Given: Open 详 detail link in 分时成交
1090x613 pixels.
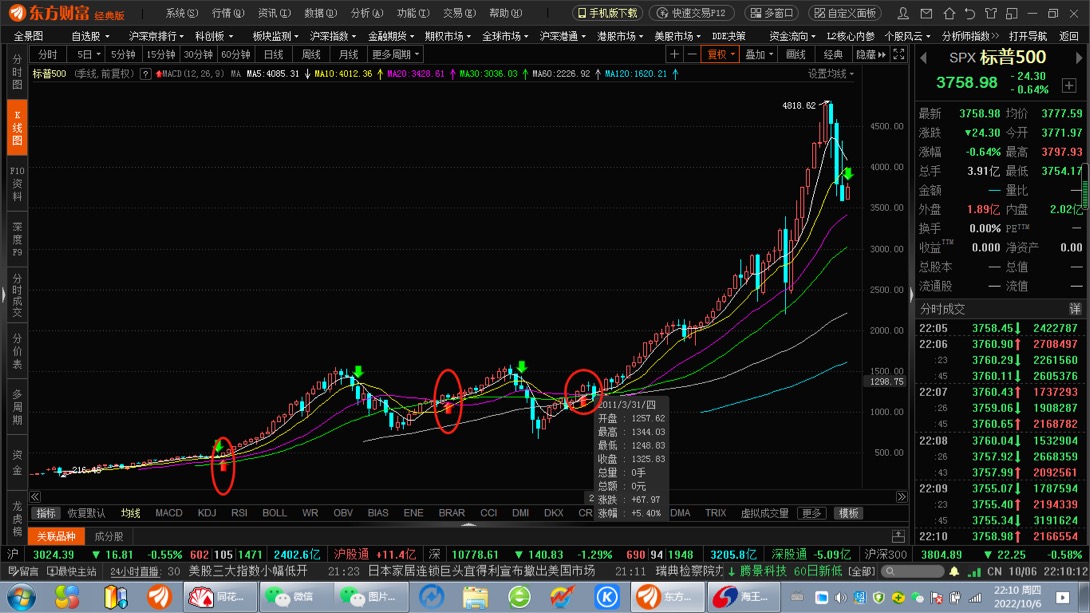Looking at the screenshot, I should pos(1075,309).
